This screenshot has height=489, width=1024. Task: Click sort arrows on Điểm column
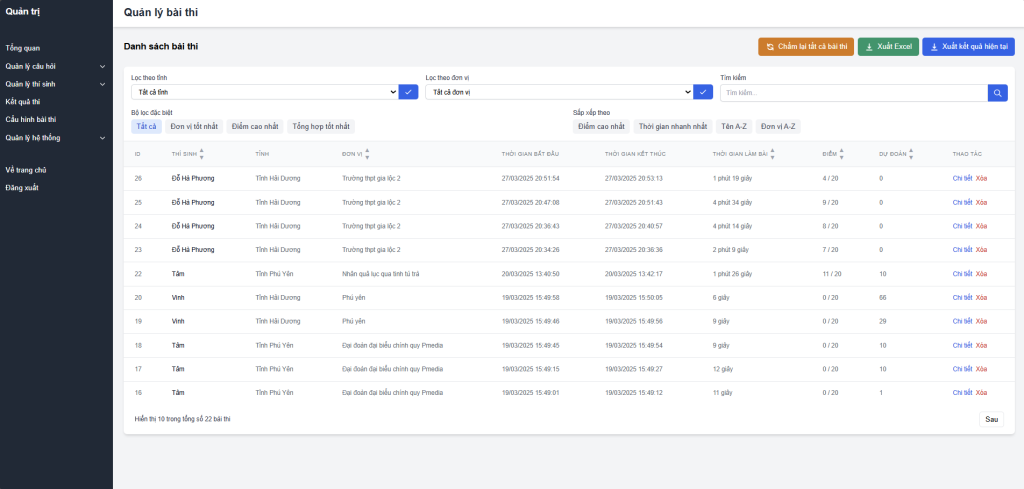(x=842, y=154)
